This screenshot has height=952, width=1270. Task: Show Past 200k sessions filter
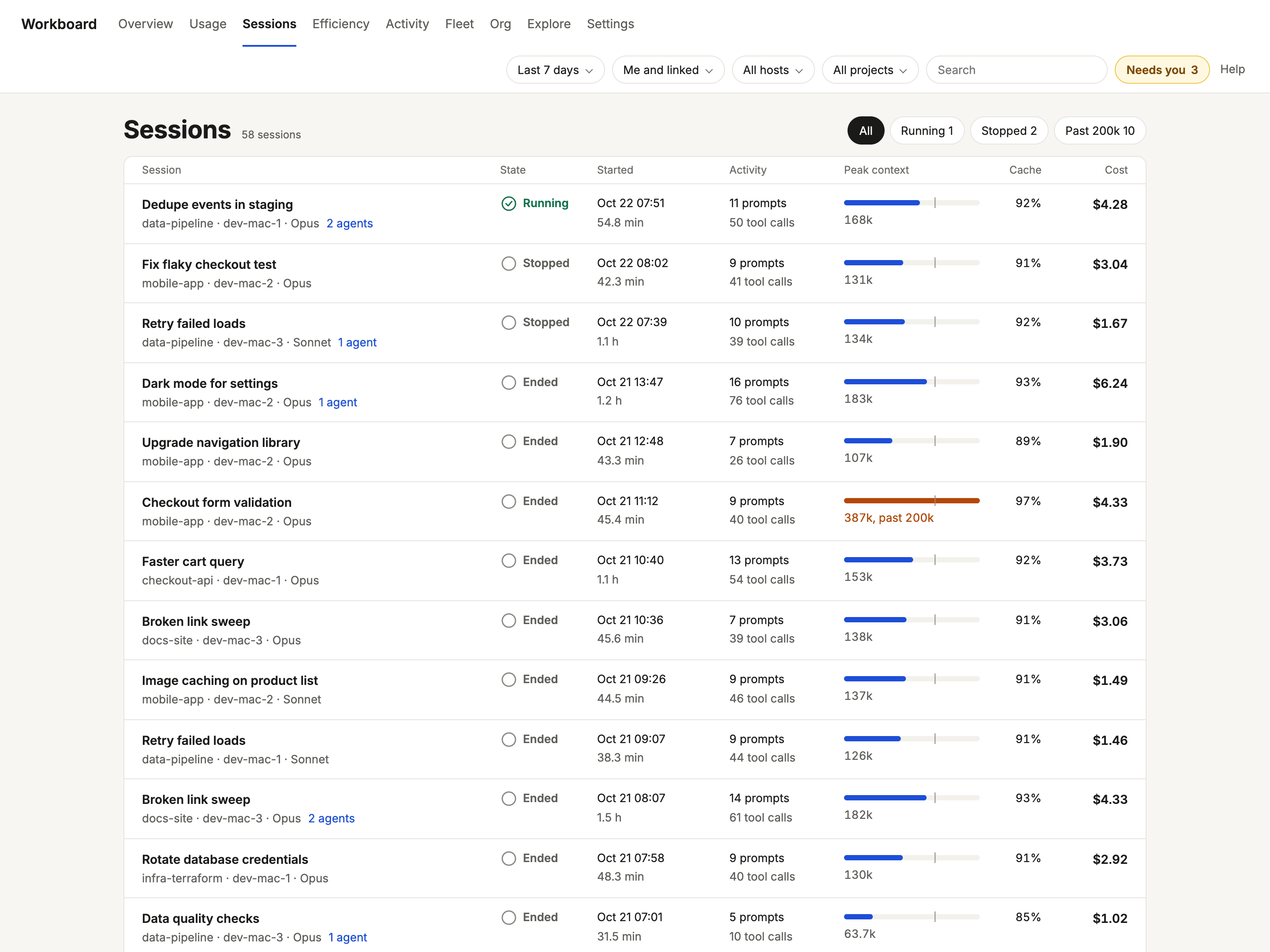(x=1099, y=131)
